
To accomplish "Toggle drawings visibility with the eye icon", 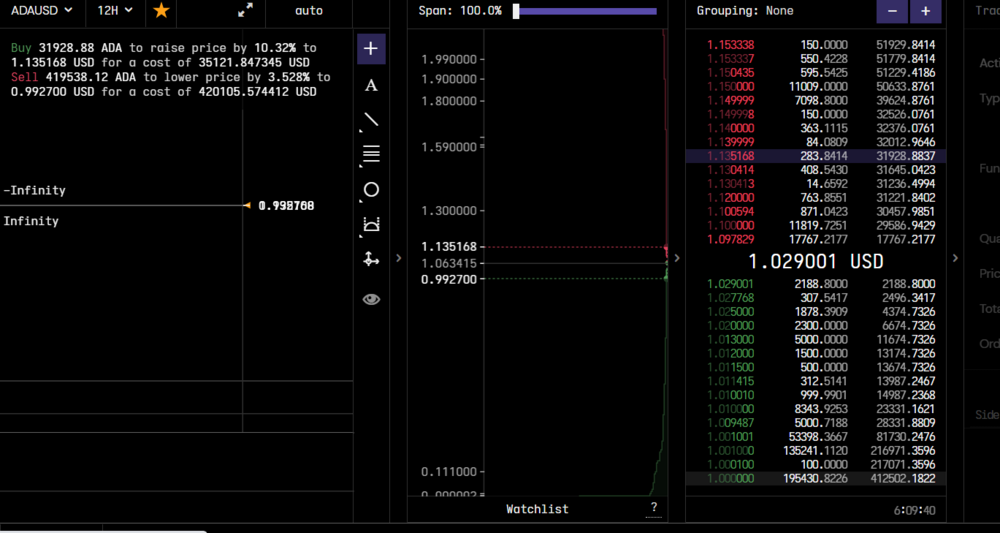I will coord(371,299).
